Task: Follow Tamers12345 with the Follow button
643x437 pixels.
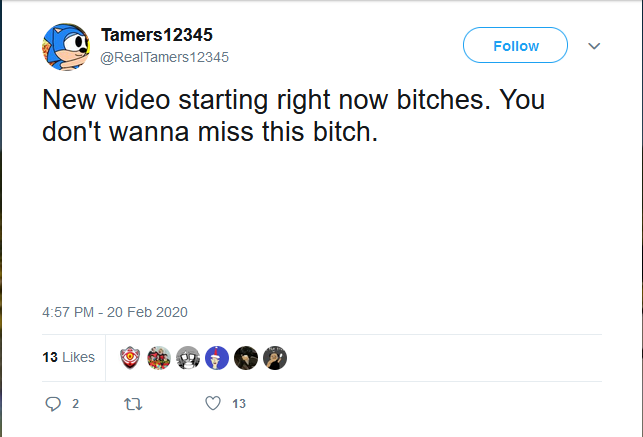Action: pyautogui.click(x=515, y=46)
